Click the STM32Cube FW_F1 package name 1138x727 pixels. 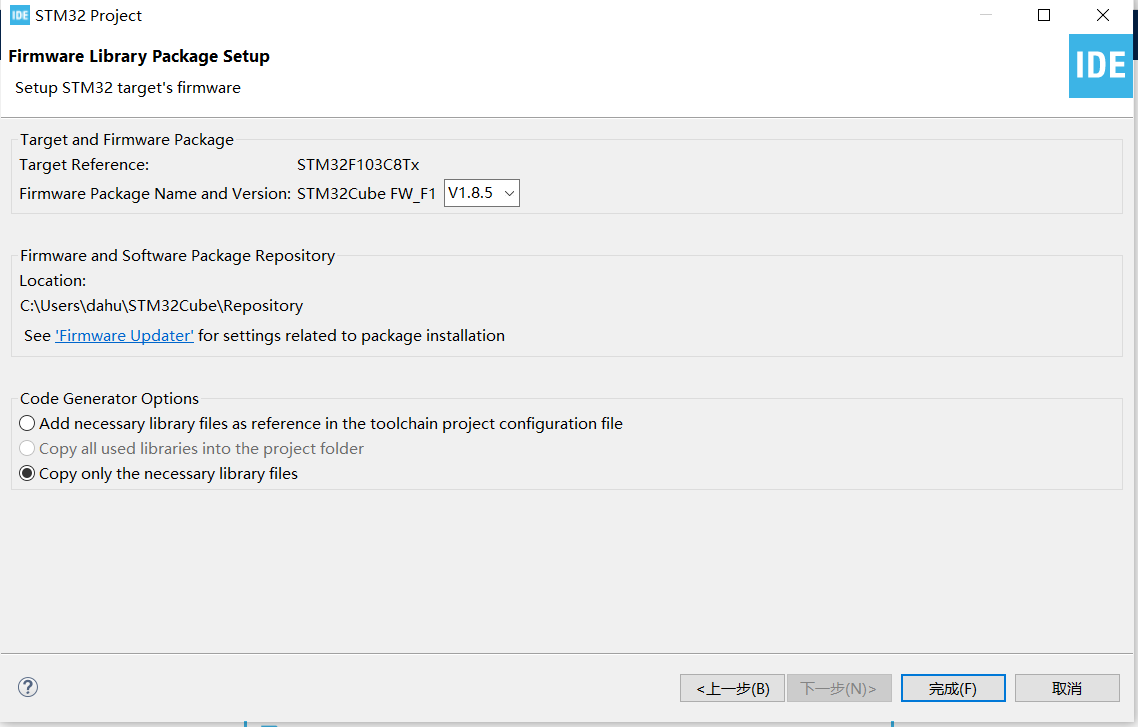pos(367,194)
